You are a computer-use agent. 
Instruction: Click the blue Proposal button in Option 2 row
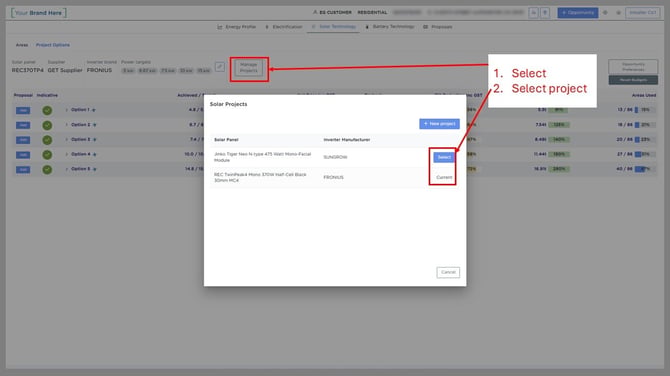23,125
